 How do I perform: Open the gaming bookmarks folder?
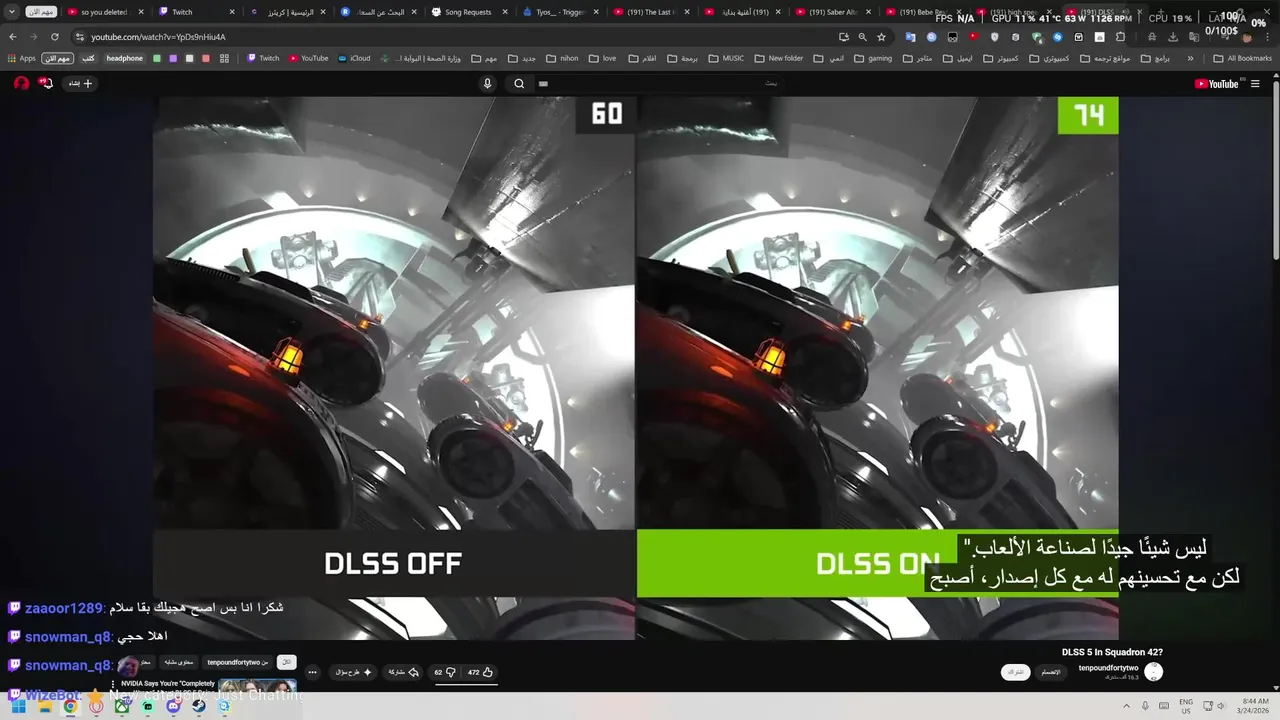(x=874, y=58)
